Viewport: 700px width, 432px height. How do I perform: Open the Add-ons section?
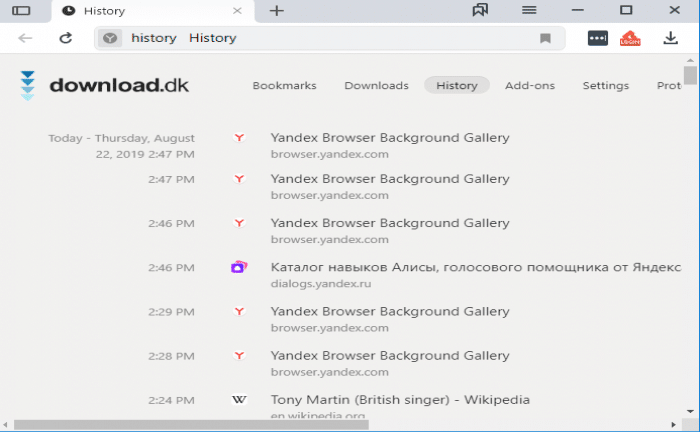click(x=530, y=85)
